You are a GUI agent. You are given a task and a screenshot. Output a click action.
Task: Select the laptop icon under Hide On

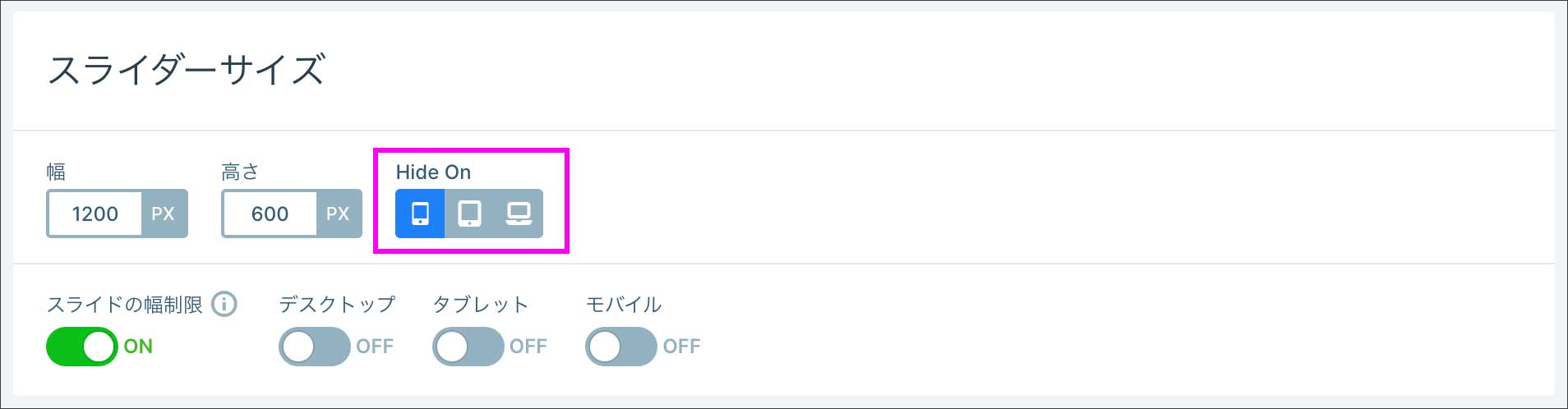tap(519, 214)
